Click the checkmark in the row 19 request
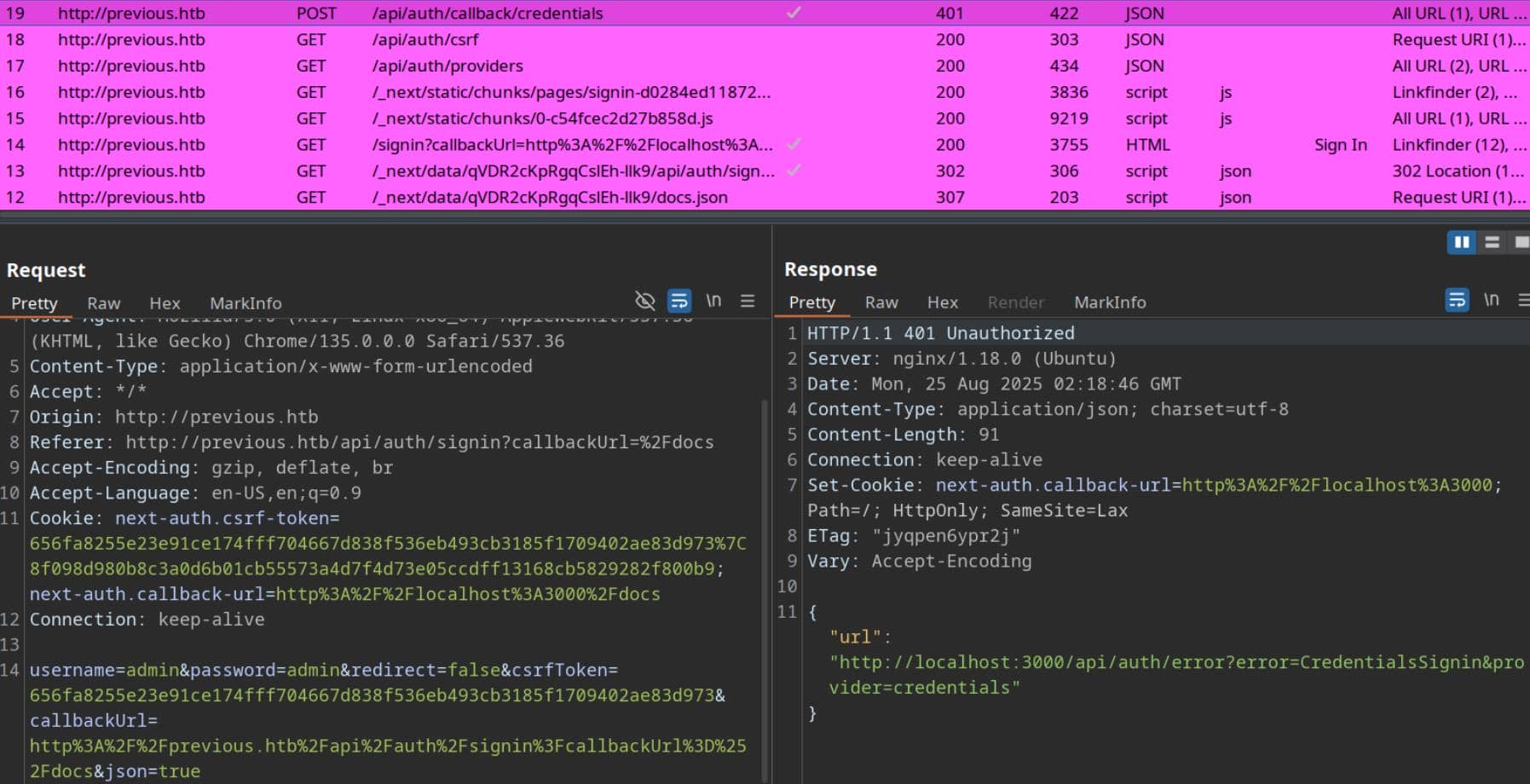 (x=794, y=13)
